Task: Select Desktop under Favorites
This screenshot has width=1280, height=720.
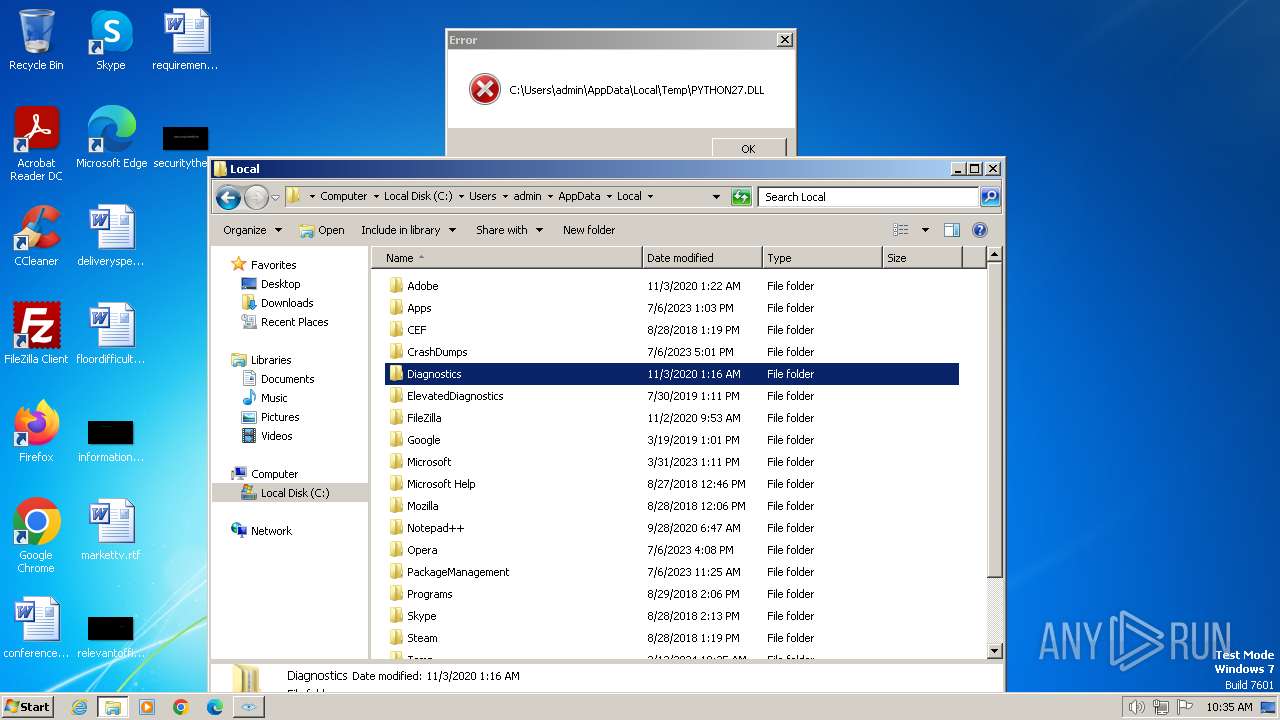Action: tap(280, 284)
